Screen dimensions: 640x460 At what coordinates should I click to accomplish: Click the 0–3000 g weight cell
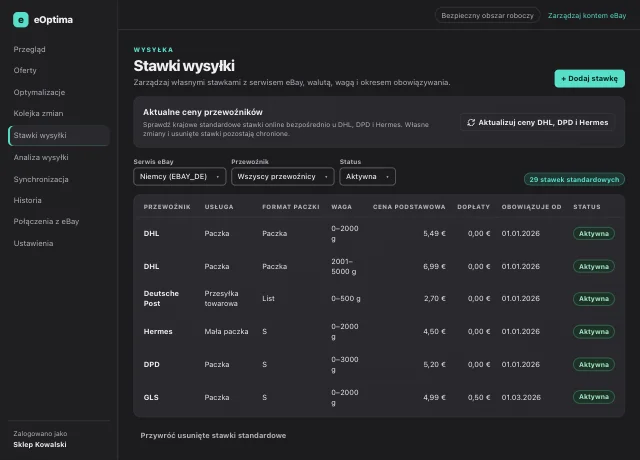pos(345,364)
